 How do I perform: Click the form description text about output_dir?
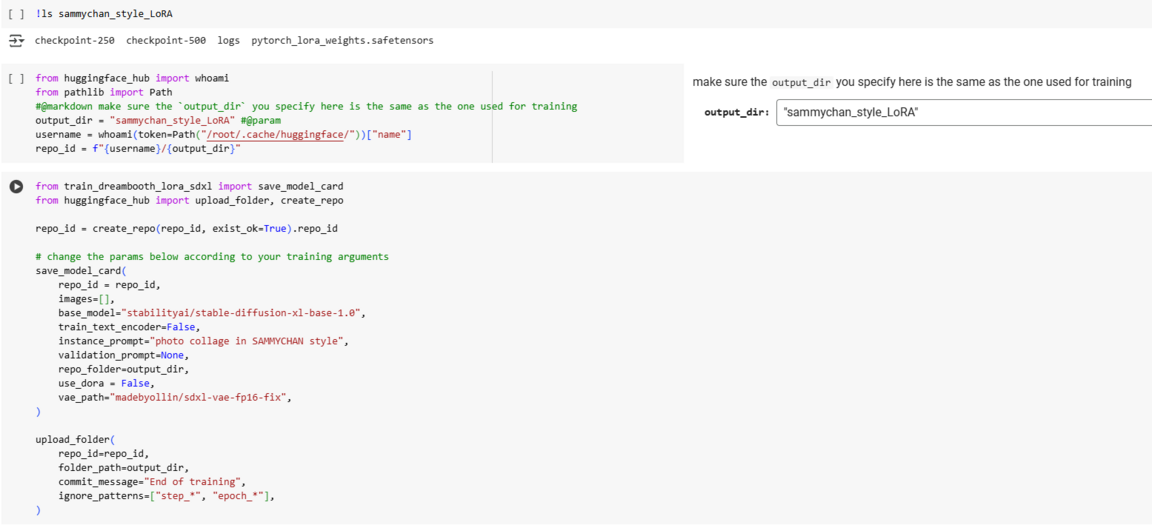pos(911,82)
